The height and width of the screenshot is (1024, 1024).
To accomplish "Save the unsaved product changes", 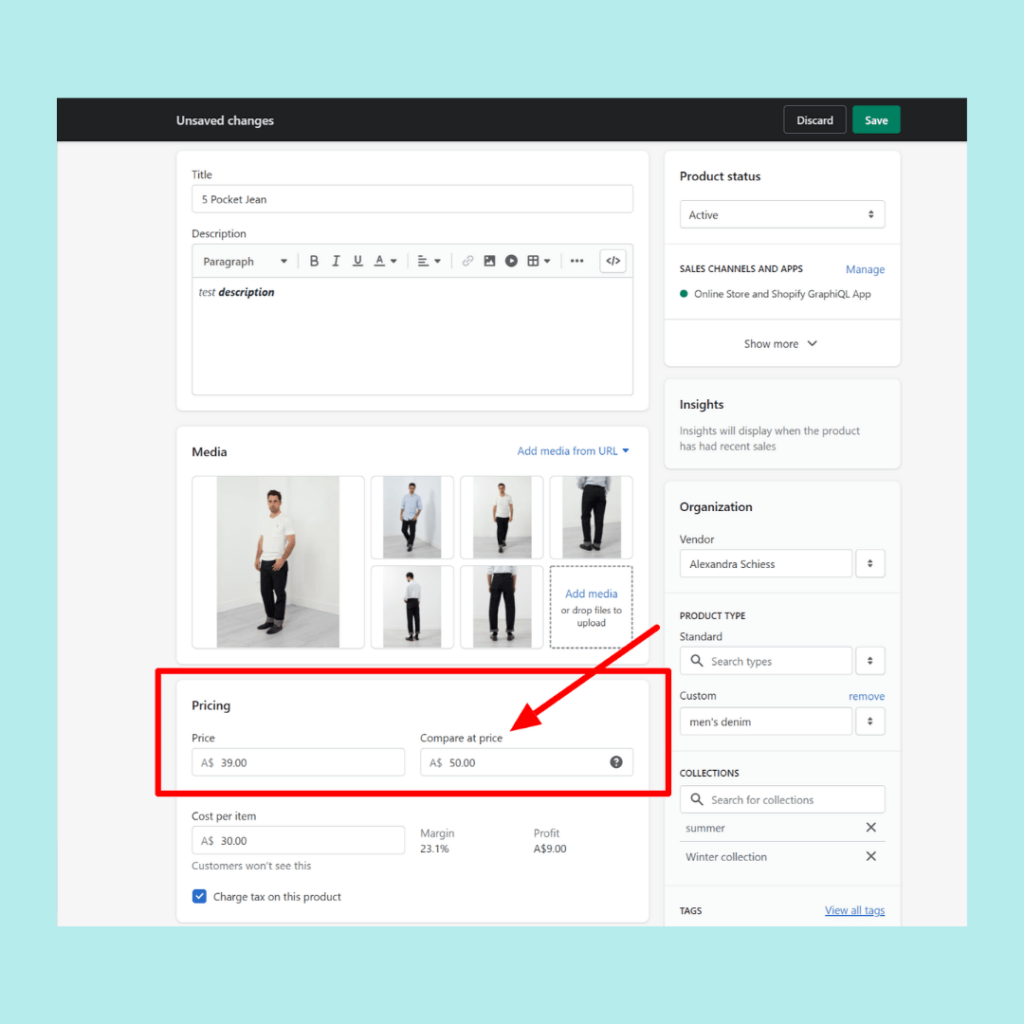I will [876, 119].
